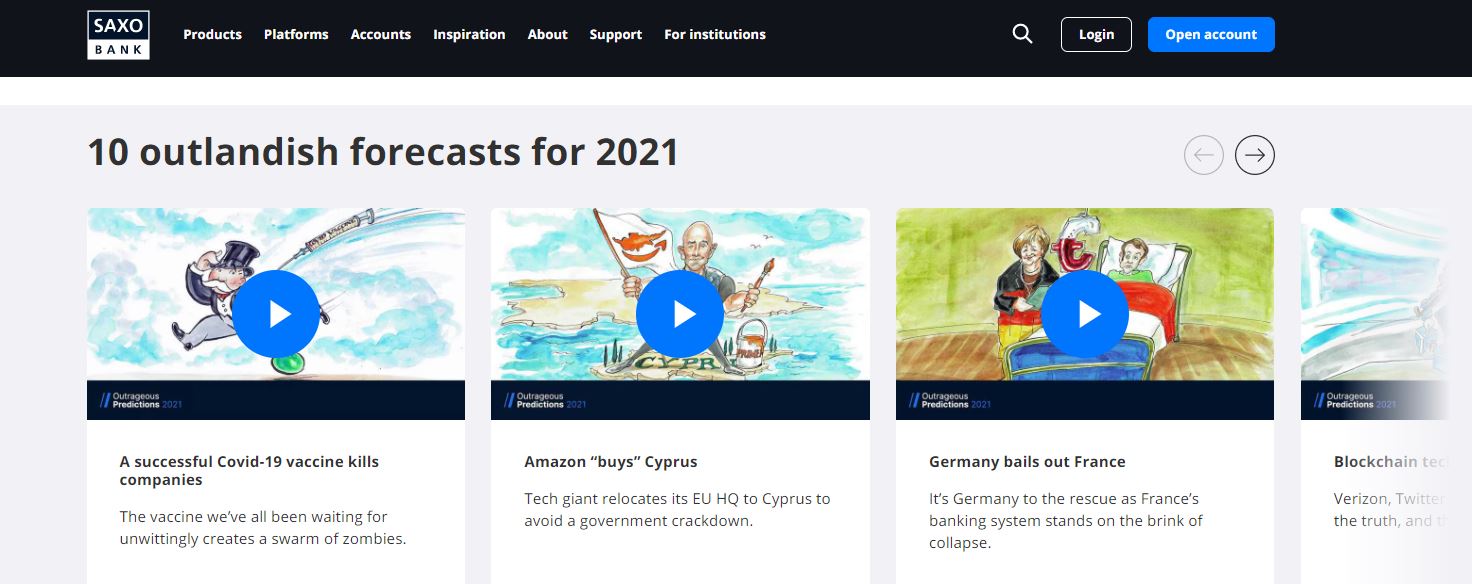Play the Amazon buys Cyprus video

680,314
